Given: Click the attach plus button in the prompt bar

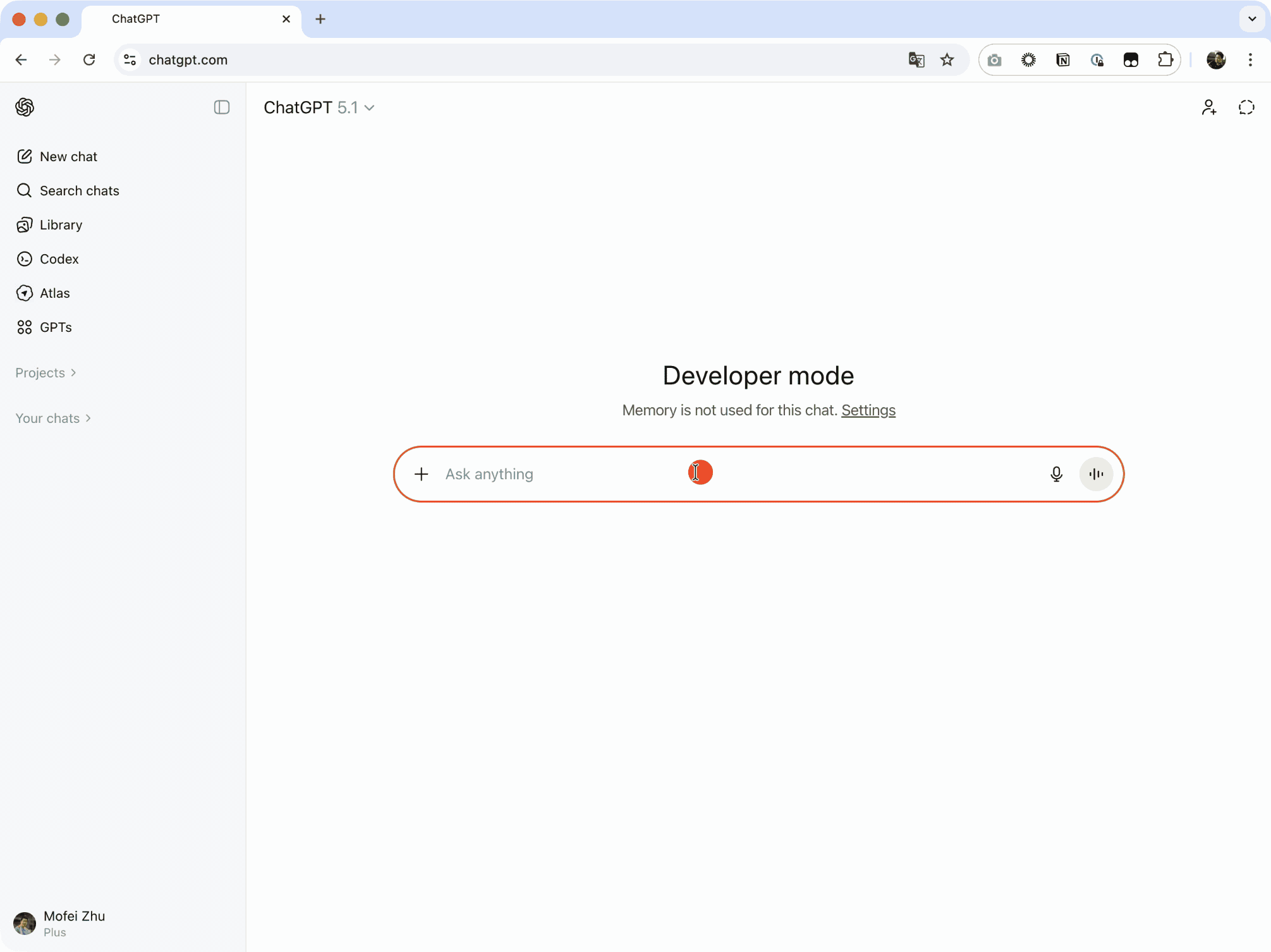Looking at the screenshot, I should [421, 473].
